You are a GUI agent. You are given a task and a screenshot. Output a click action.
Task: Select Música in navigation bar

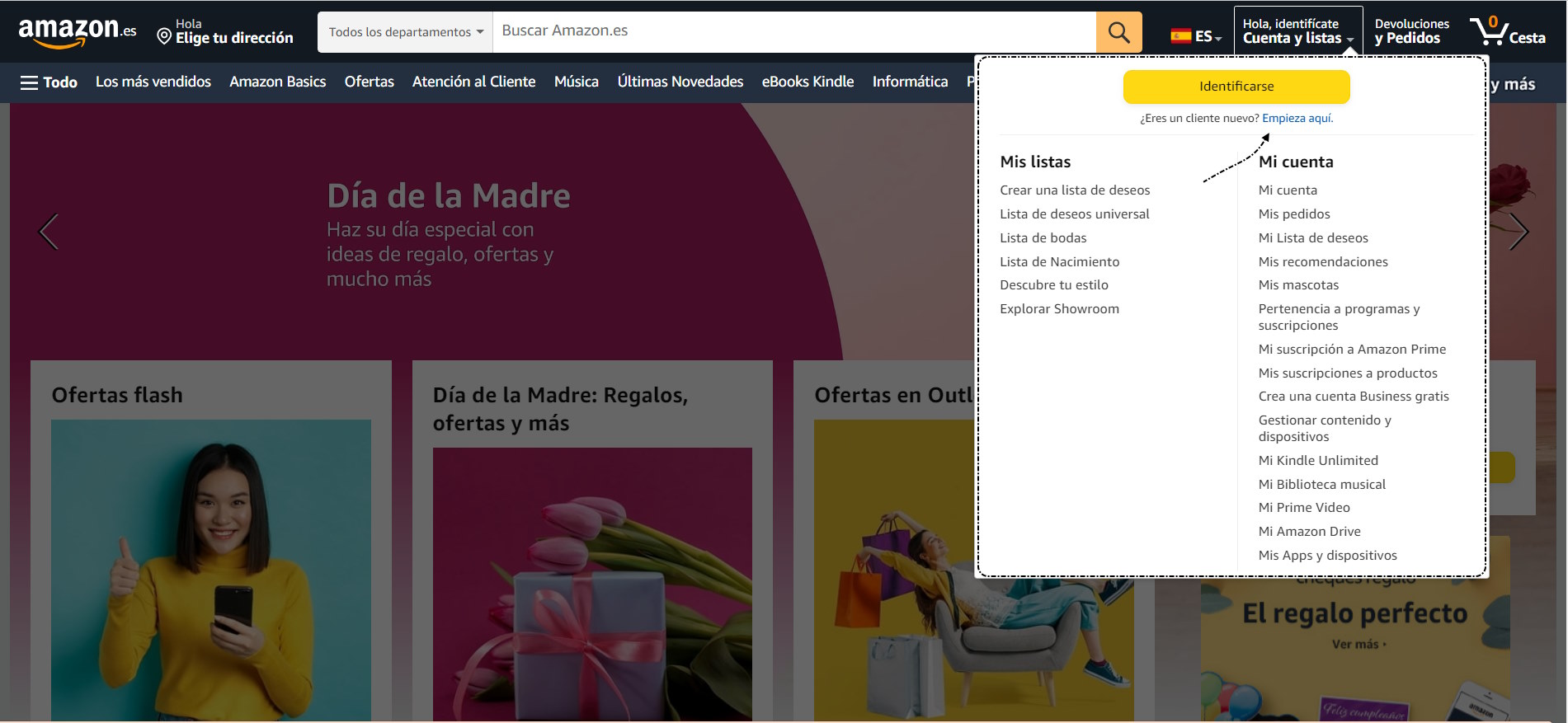coord(577,82)
